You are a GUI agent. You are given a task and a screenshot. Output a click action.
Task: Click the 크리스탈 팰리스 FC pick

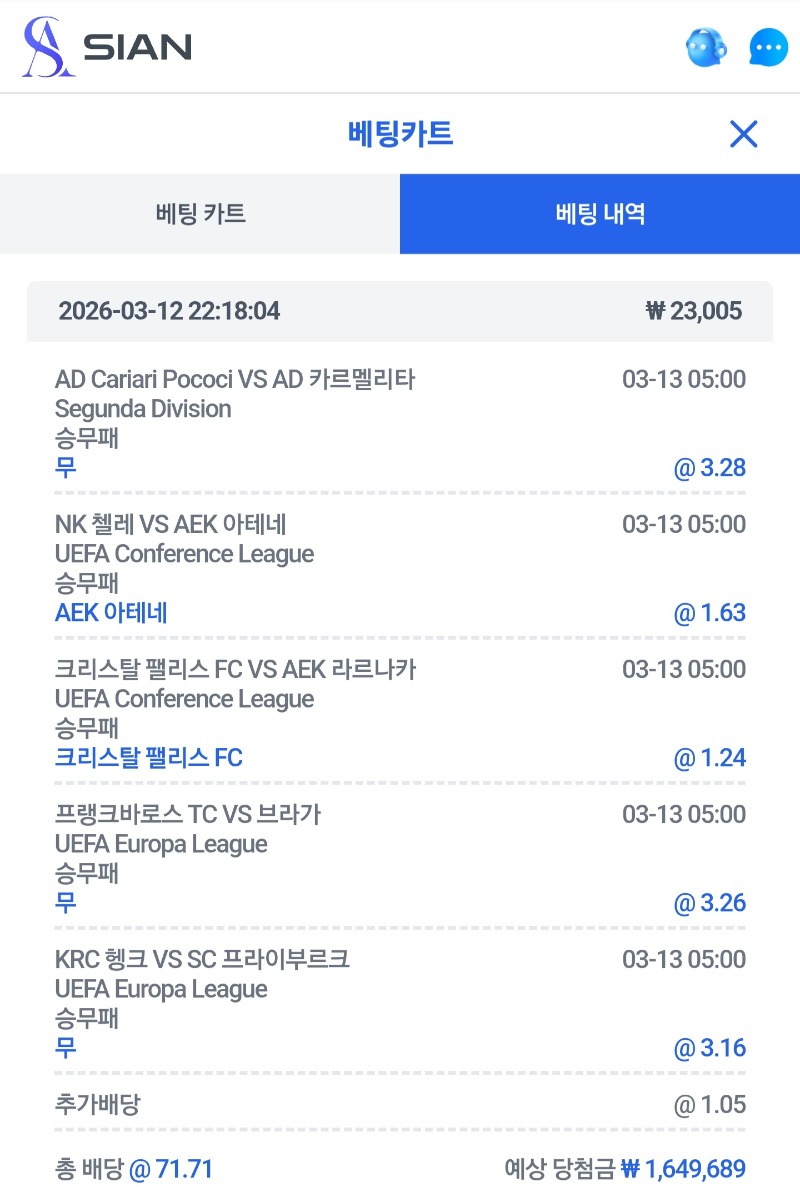pos(149,758)
